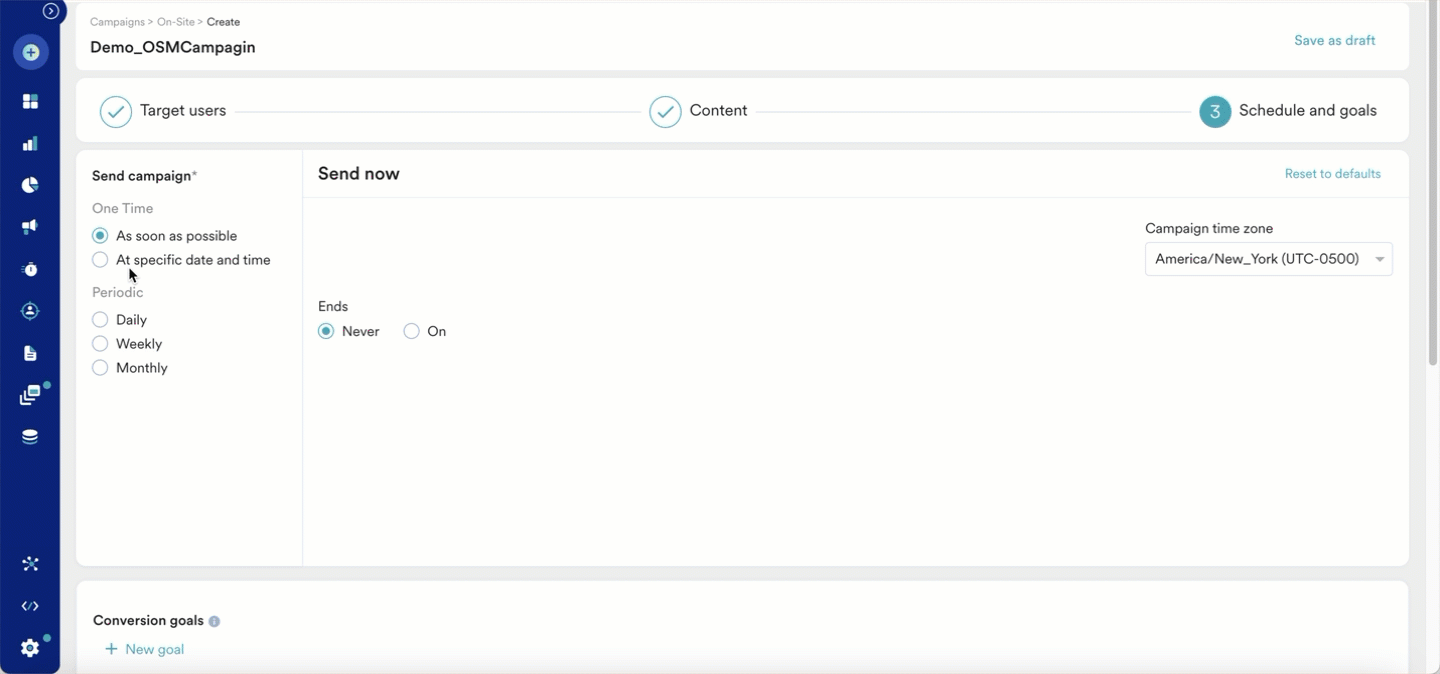The width and height of the screenshot is (1440, 674).
Task: Open the settings gear icon
Action: pyautogui.click(x=30, y=648)
